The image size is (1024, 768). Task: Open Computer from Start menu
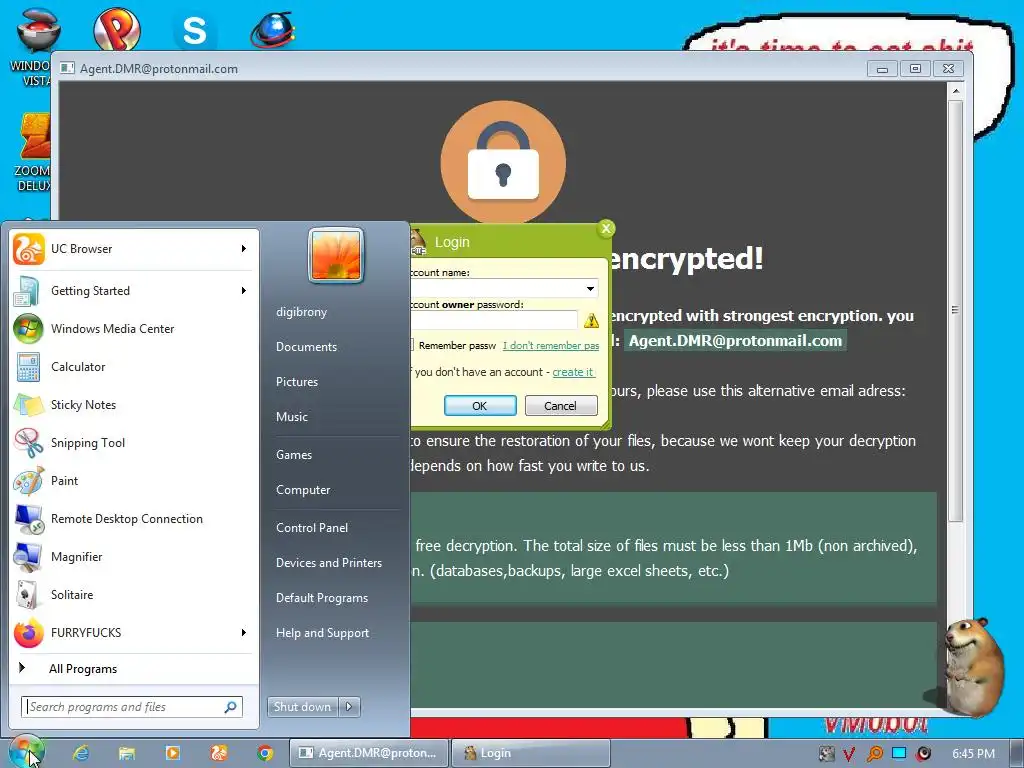(303, 490)
